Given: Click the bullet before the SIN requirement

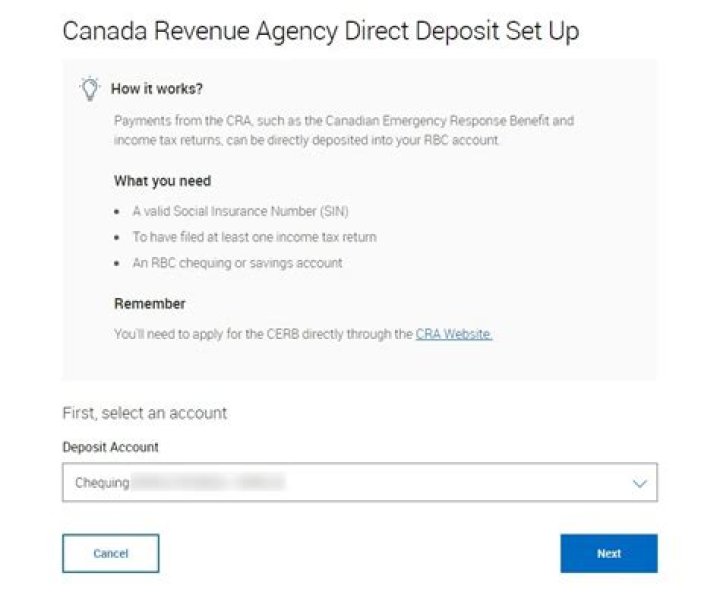Looking at the screenshot, I should tap(117, 212).
